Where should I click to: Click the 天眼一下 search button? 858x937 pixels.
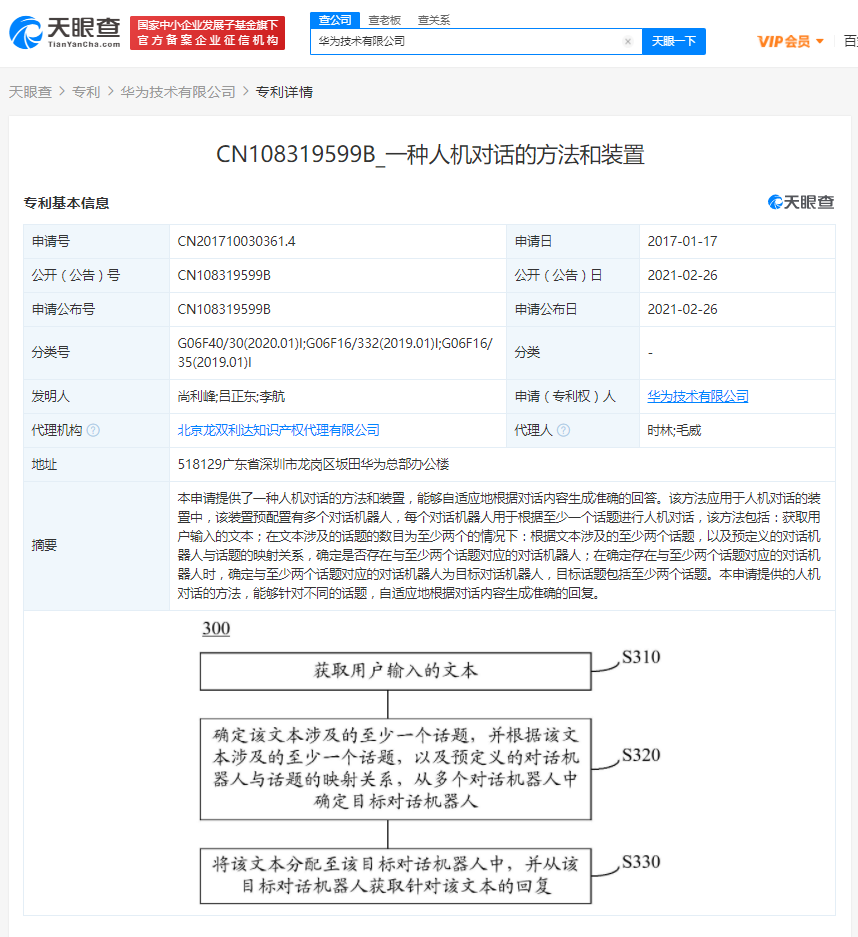click(675, 41)
